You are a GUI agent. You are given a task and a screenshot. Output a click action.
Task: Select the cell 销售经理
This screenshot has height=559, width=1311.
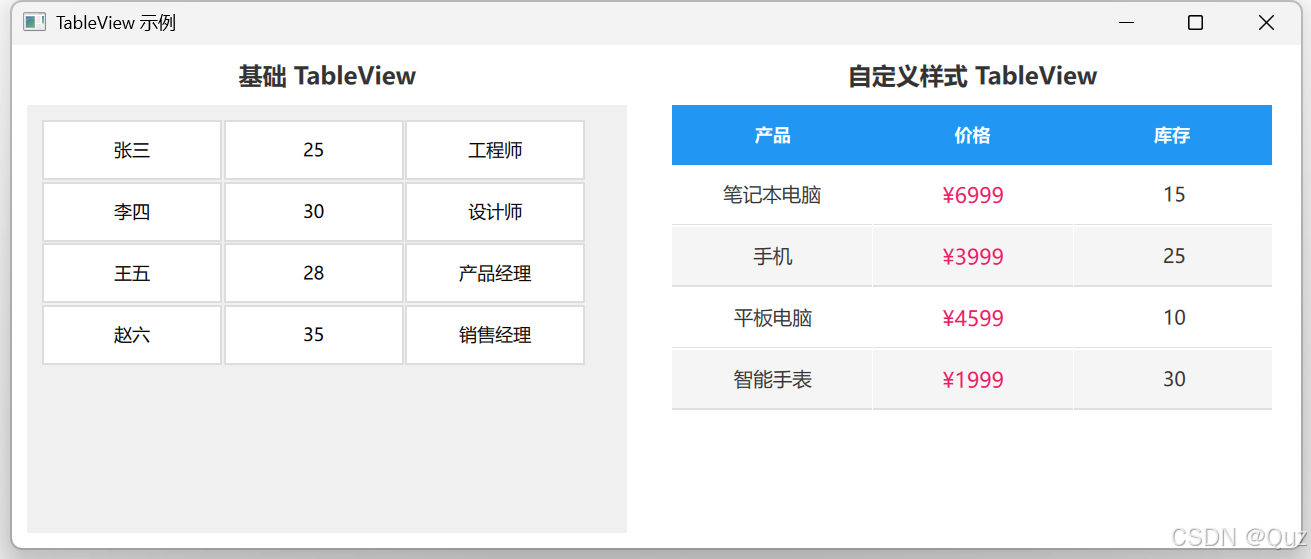(495, 335)
